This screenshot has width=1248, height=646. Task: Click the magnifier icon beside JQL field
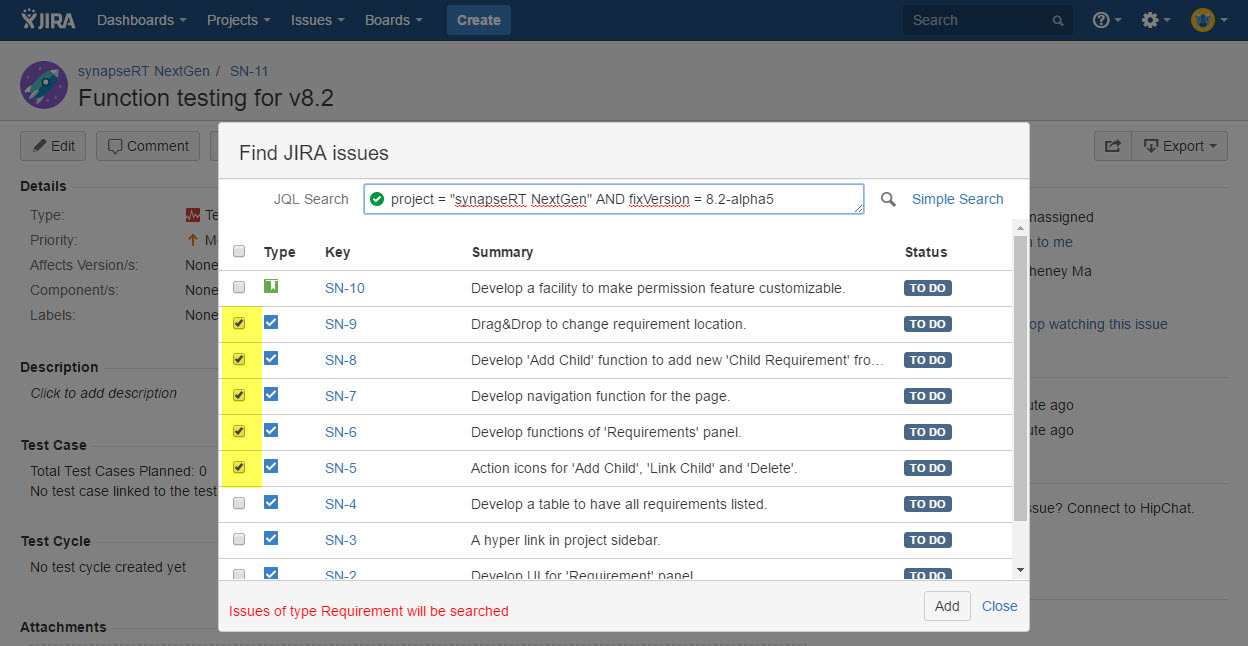coord(888,200)
